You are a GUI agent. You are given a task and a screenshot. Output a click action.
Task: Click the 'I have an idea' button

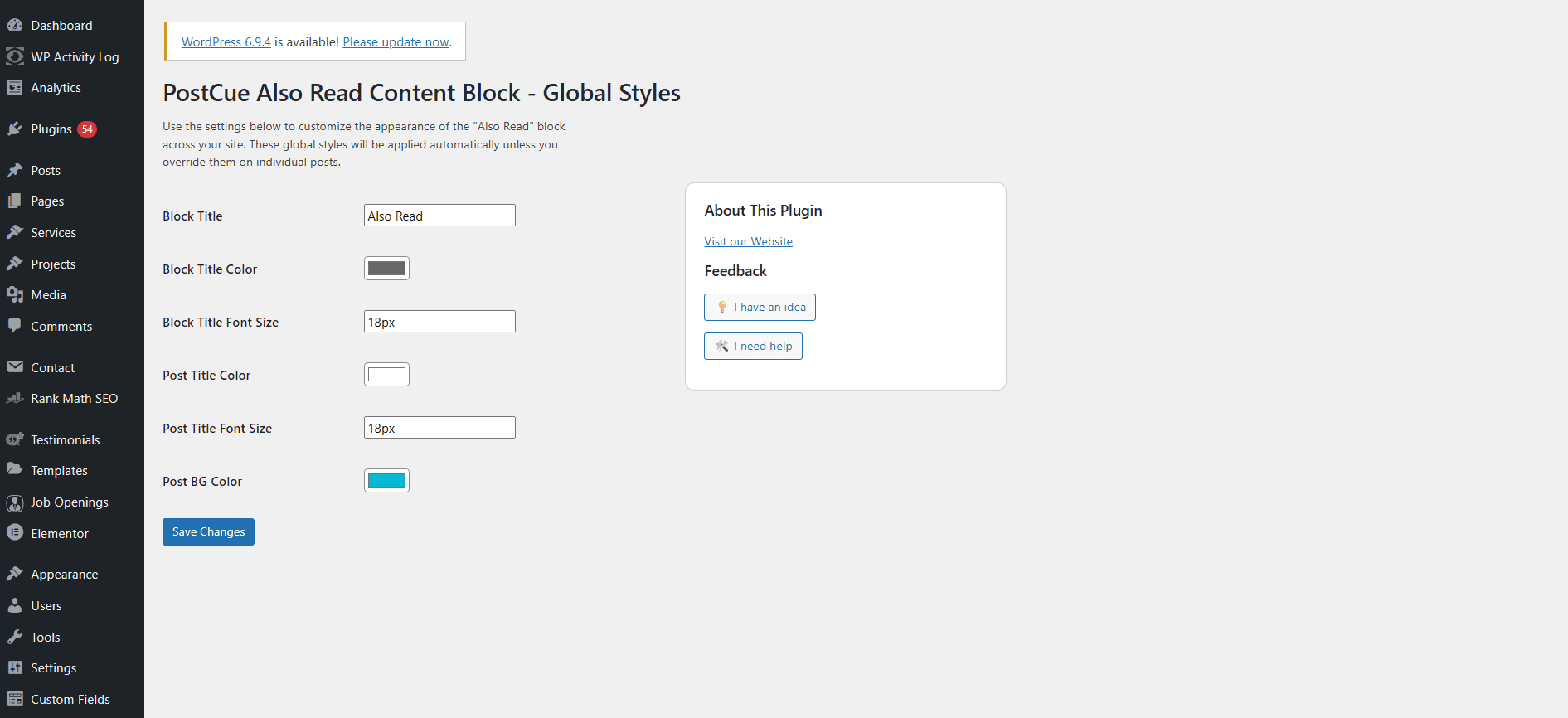760,307
